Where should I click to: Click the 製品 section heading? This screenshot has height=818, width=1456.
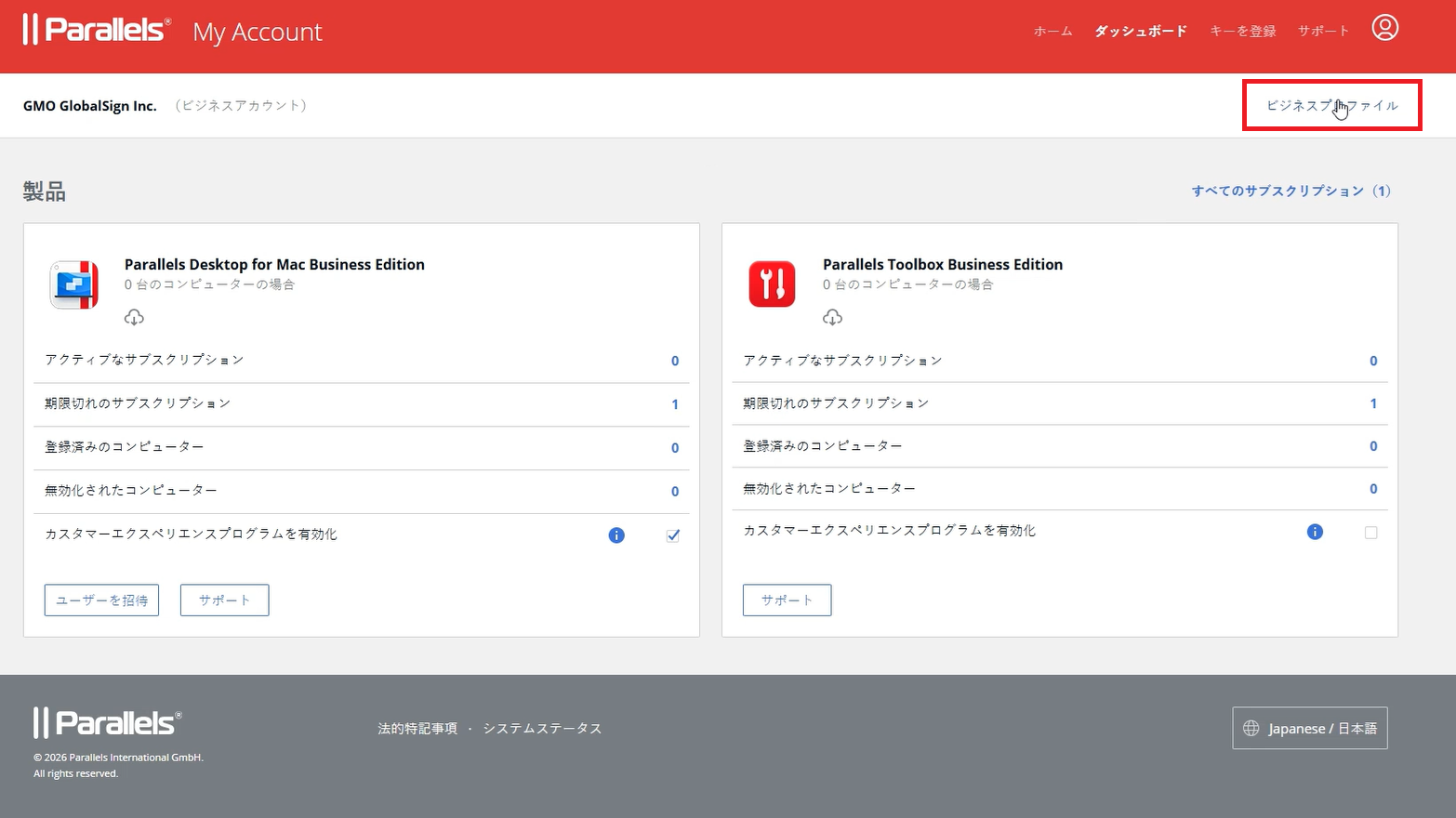pyautogui.click(x=45, y=191)
